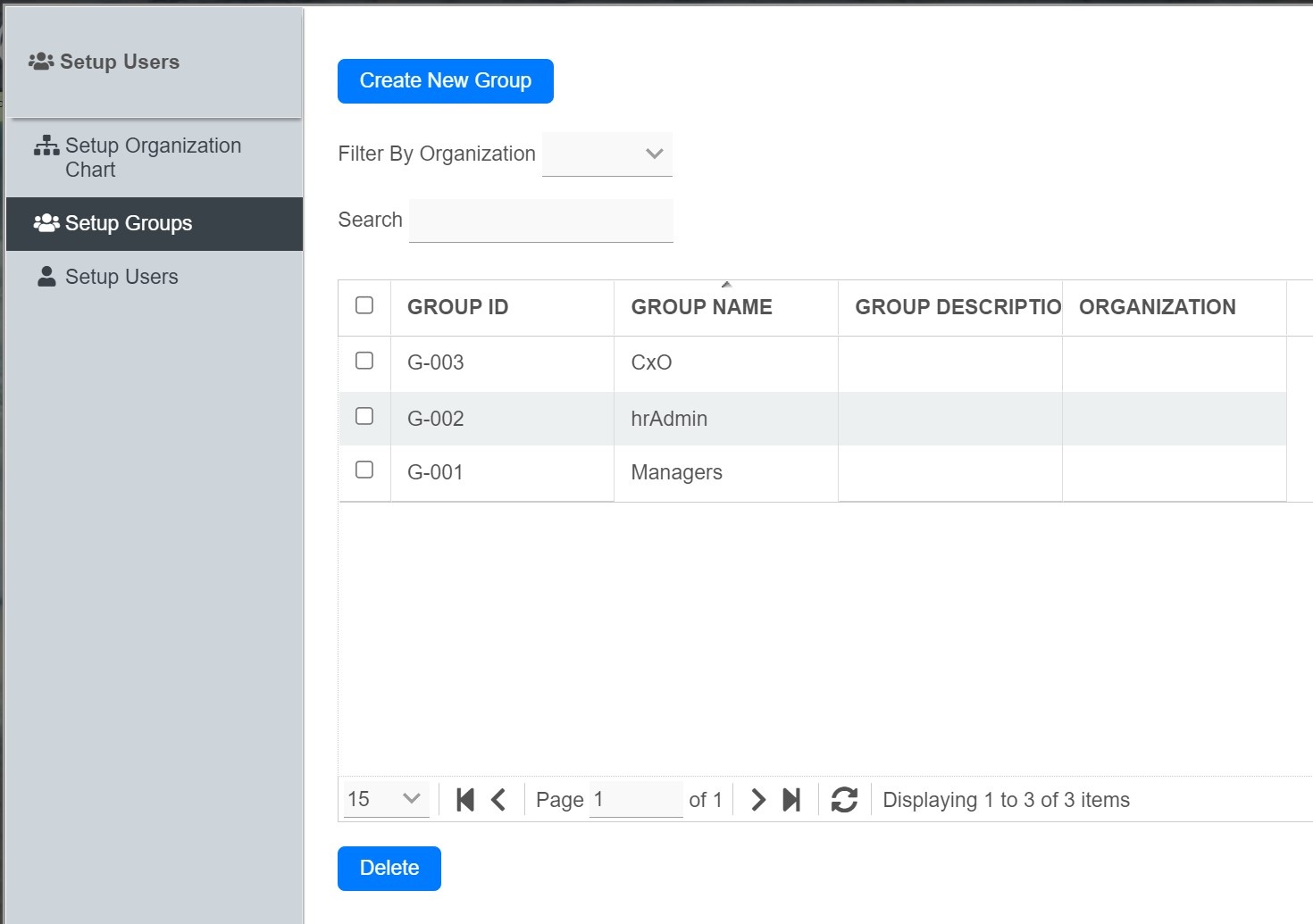This screenshot has width=1313, height=924.
Task: Jump to last page icon
Action: tap(791, 800)
